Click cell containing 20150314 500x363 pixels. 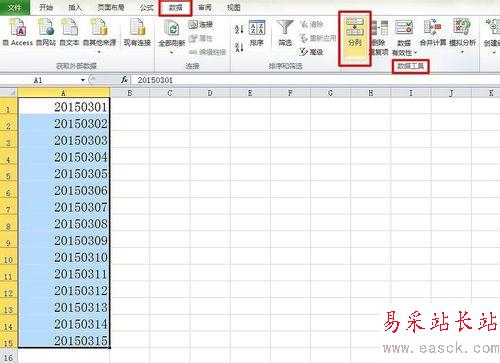[64, 323]
